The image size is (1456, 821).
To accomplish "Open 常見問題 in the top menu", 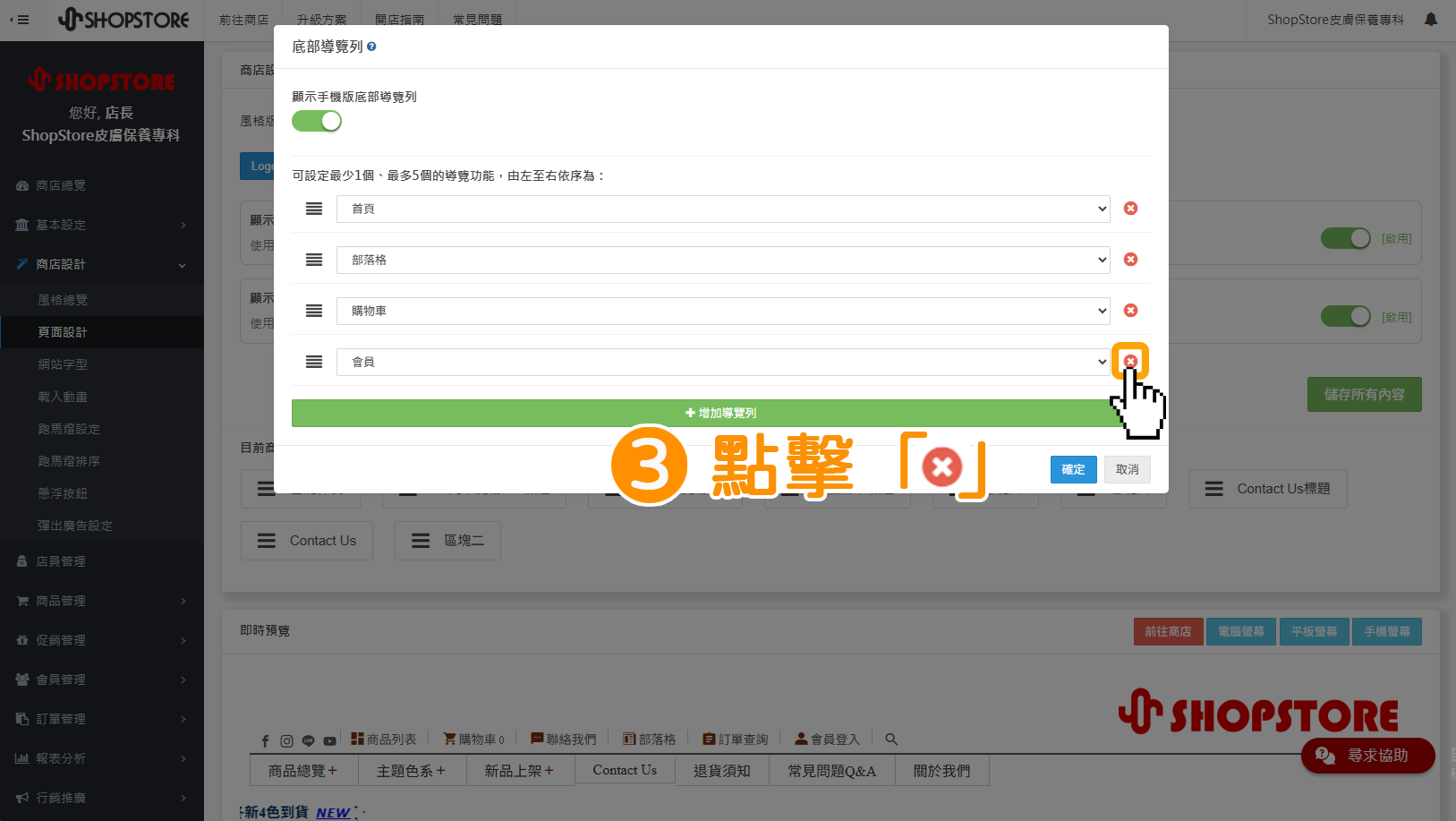I will click(x=478, y=20).
